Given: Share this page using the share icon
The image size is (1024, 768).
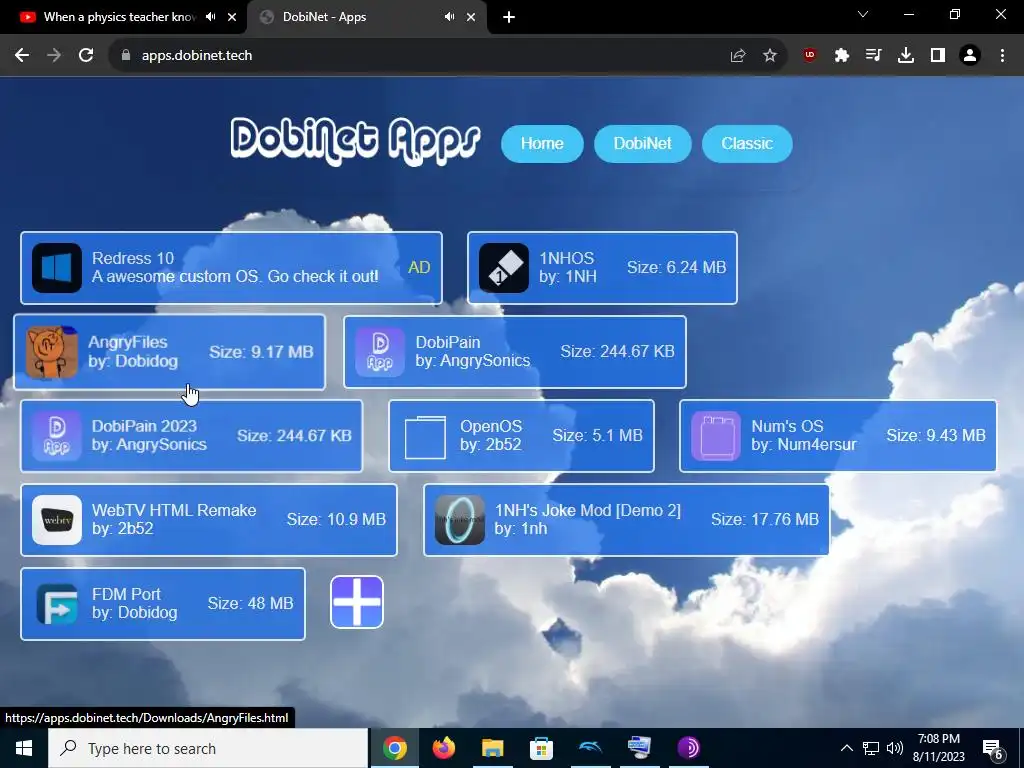Looking at the screenshot, I should [738, 56].
